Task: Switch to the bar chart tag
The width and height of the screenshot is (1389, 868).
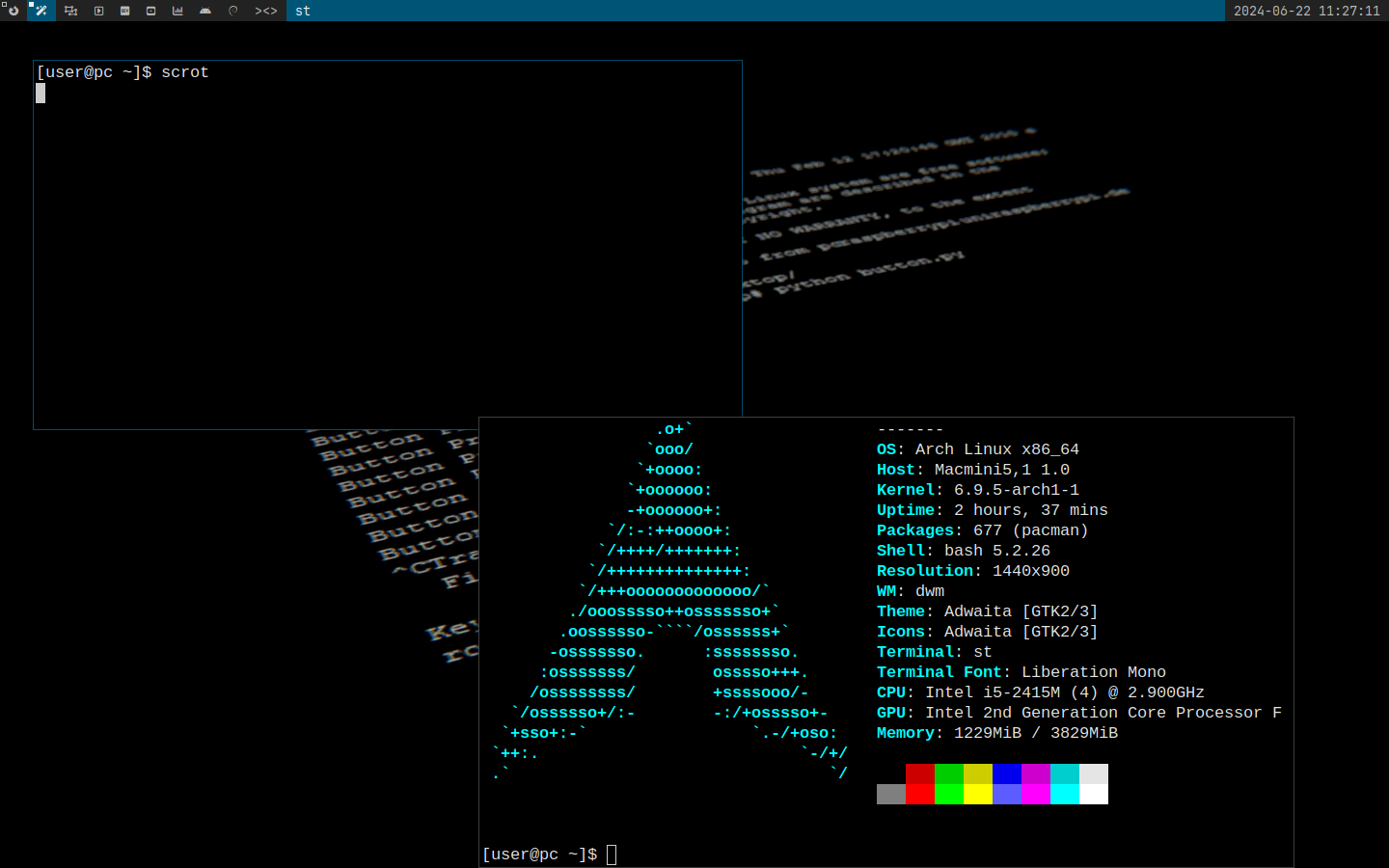Action: coord(177,11)
